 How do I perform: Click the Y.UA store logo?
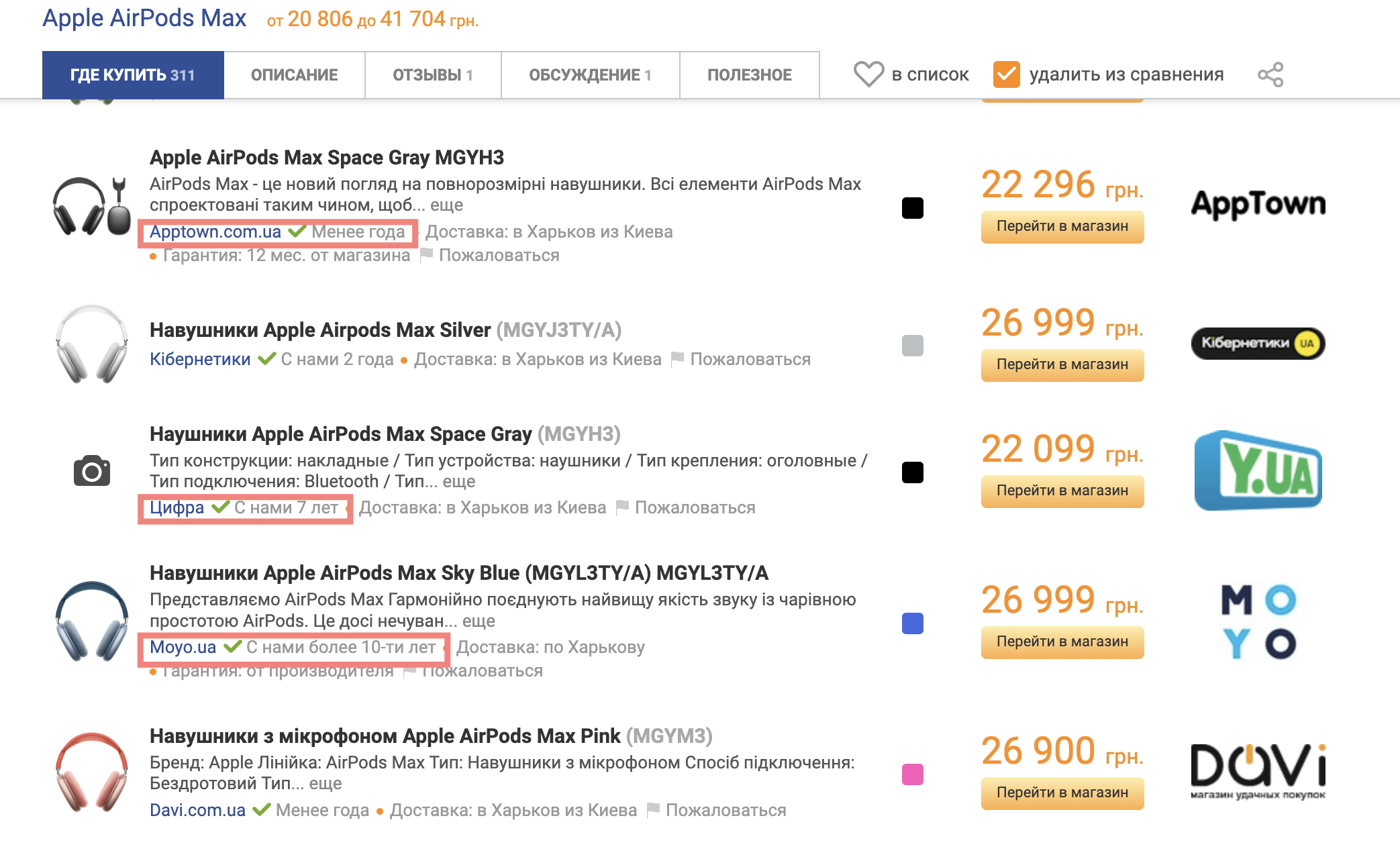(x=1258, y=470)
